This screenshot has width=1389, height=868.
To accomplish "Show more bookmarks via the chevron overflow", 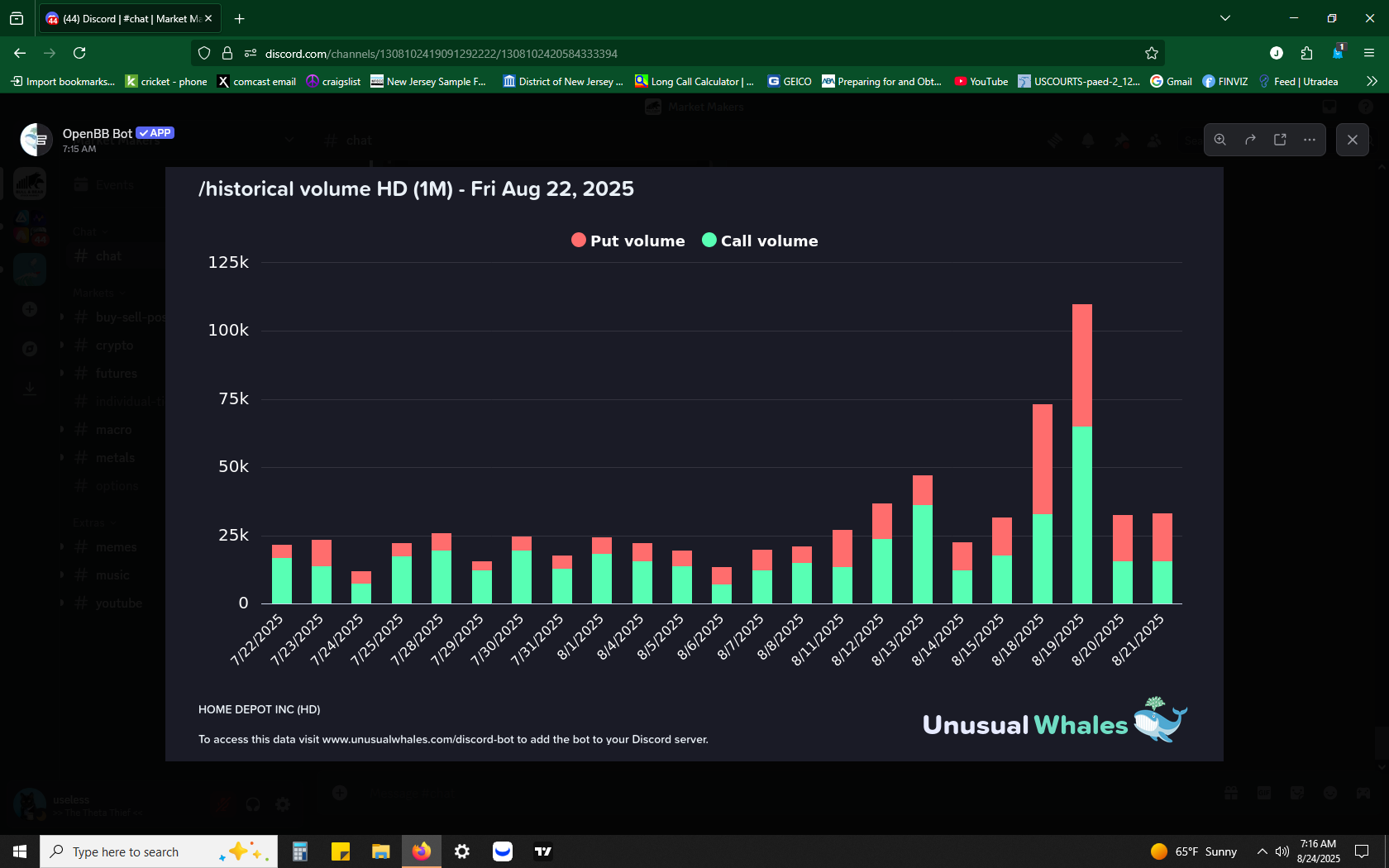I will [1372, 81].
